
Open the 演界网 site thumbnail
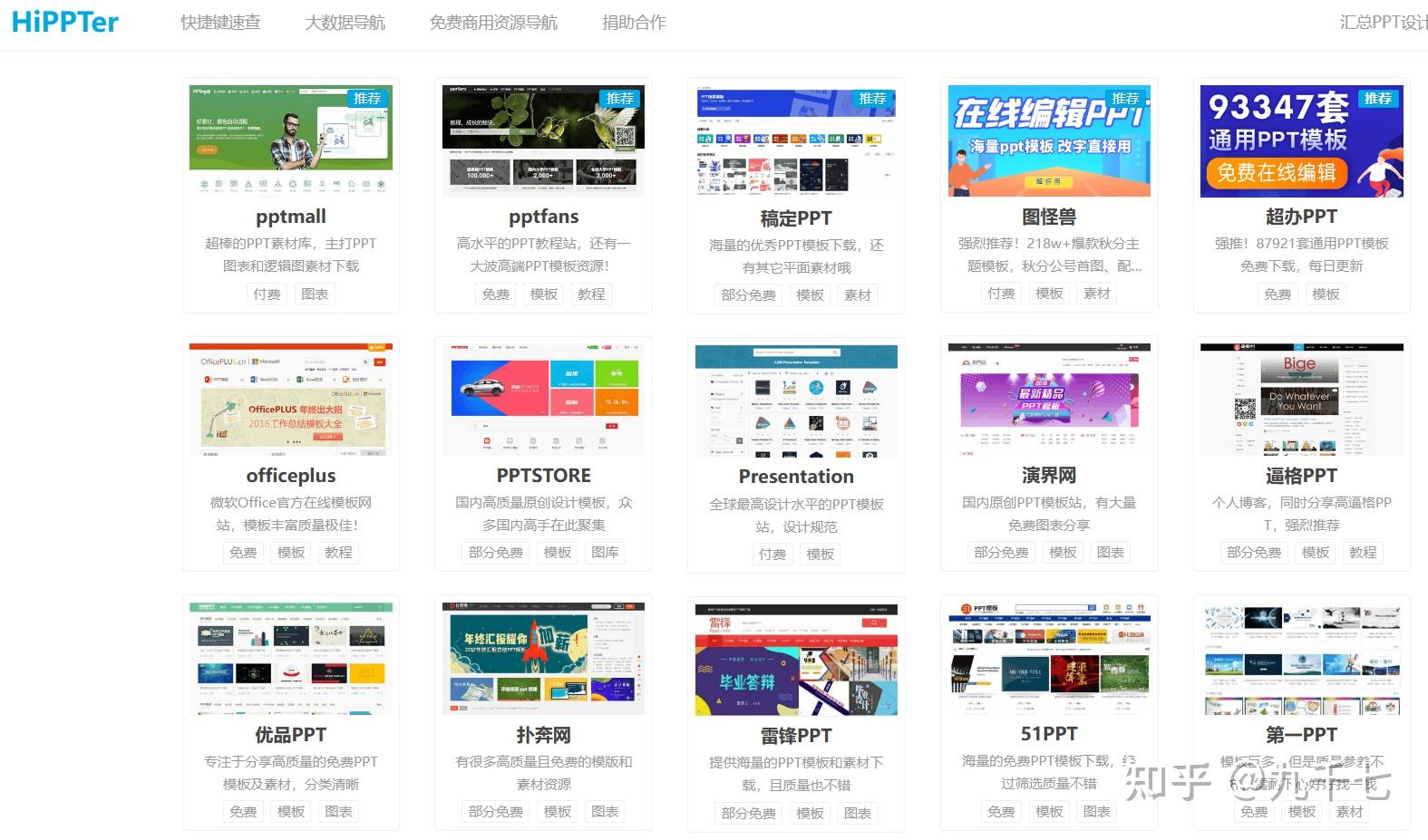click(x=1049, y=399)
